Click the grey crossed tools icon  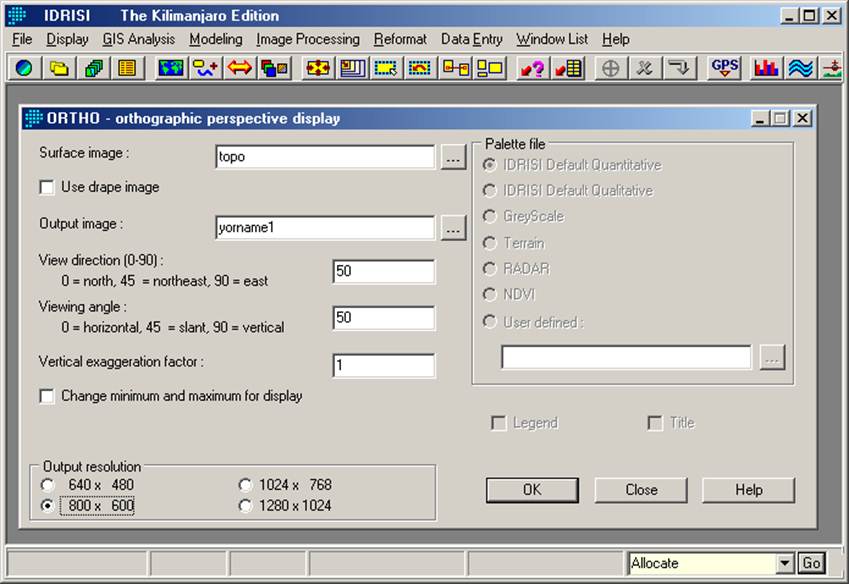[x=644, y=68]
